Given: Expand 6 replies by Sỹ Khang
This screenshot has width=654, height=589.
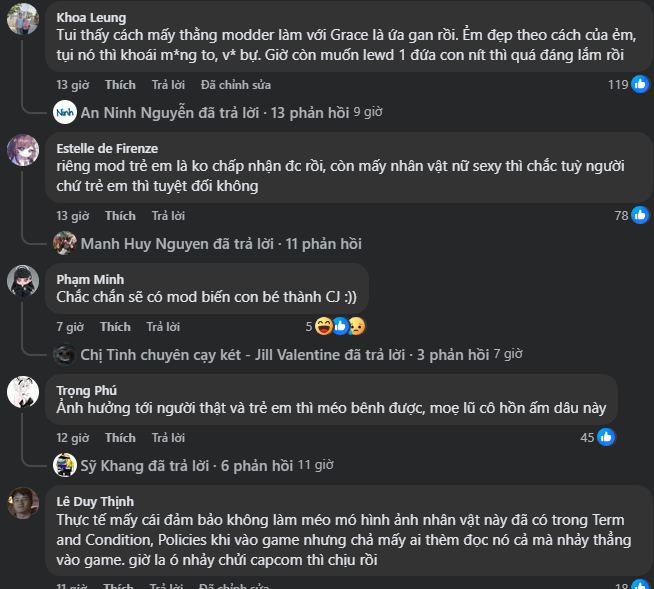Looking at the screenshot, I should [257, 465].
